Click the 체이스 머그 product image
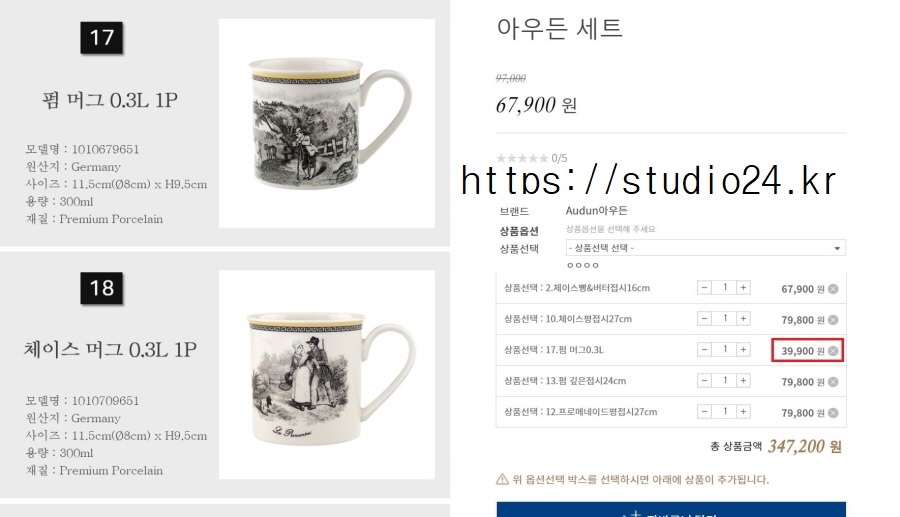Viewport: 900px width, 517px height. [x=327, y=375]
